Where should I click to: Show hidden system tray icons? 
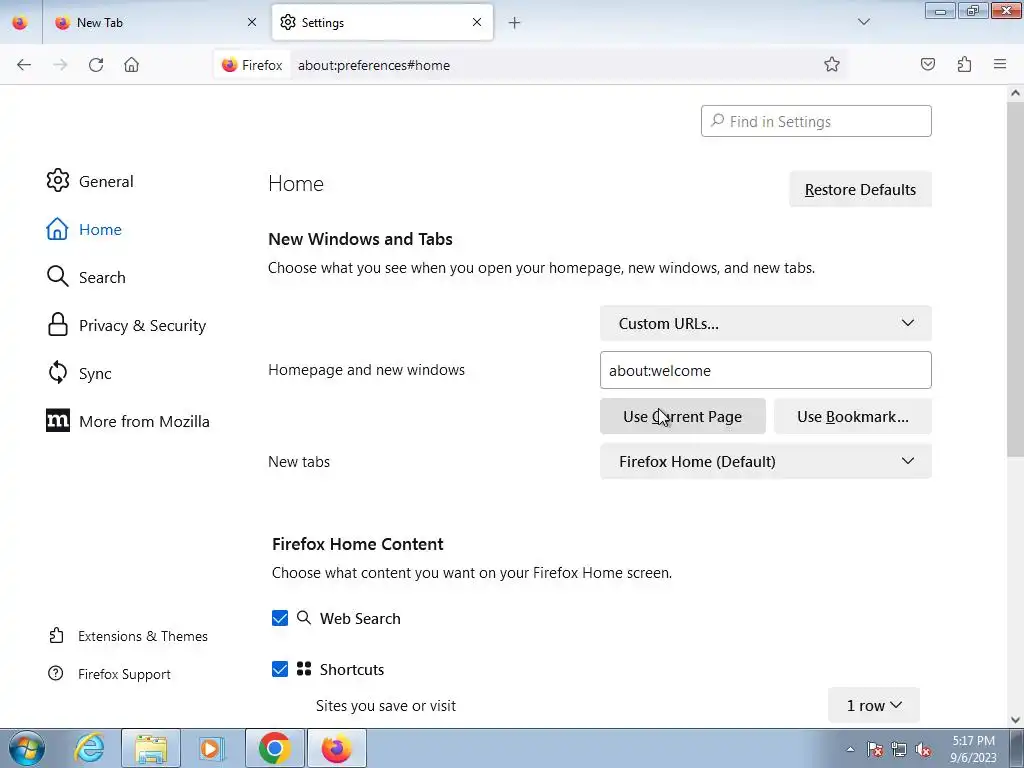tap(850, 749)
